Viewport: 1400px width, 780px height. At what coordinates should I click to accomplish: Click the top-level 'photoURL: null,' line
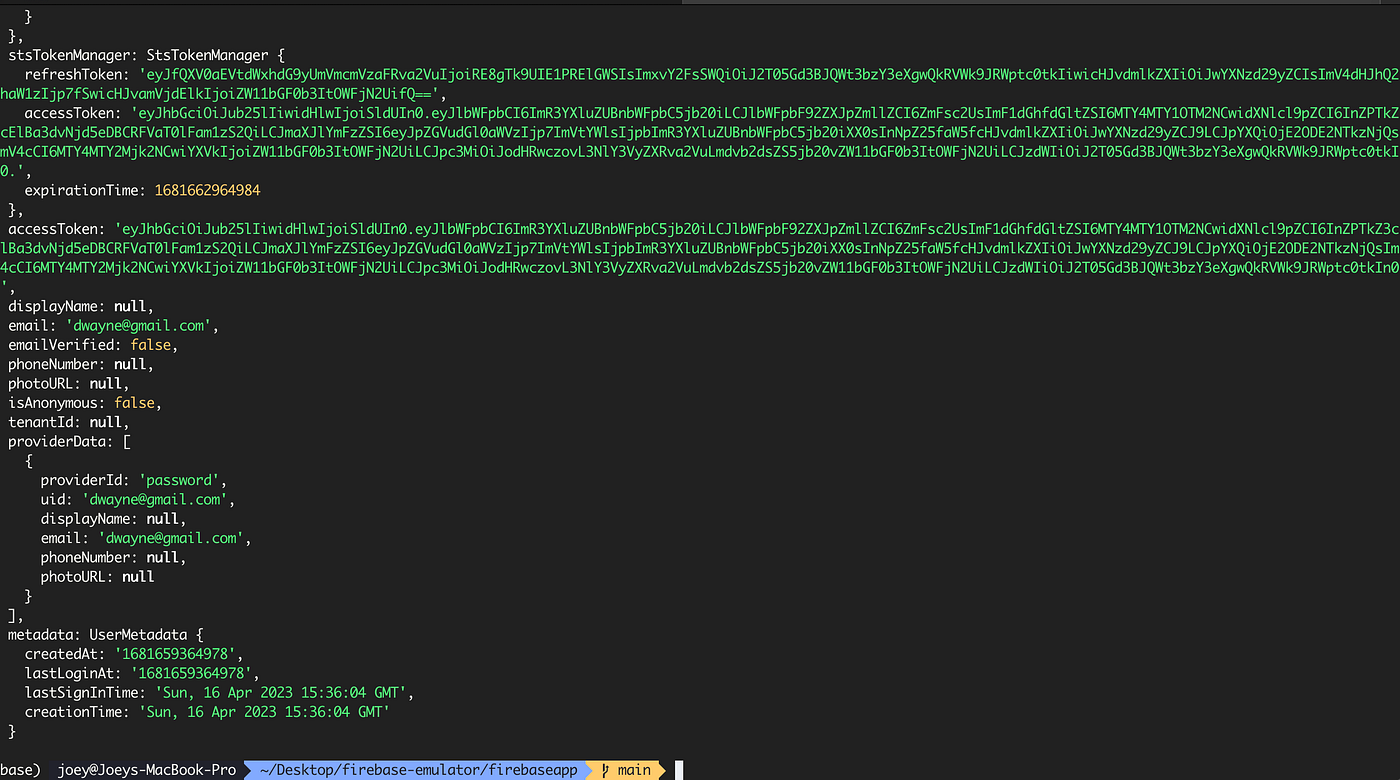[69, 384]
